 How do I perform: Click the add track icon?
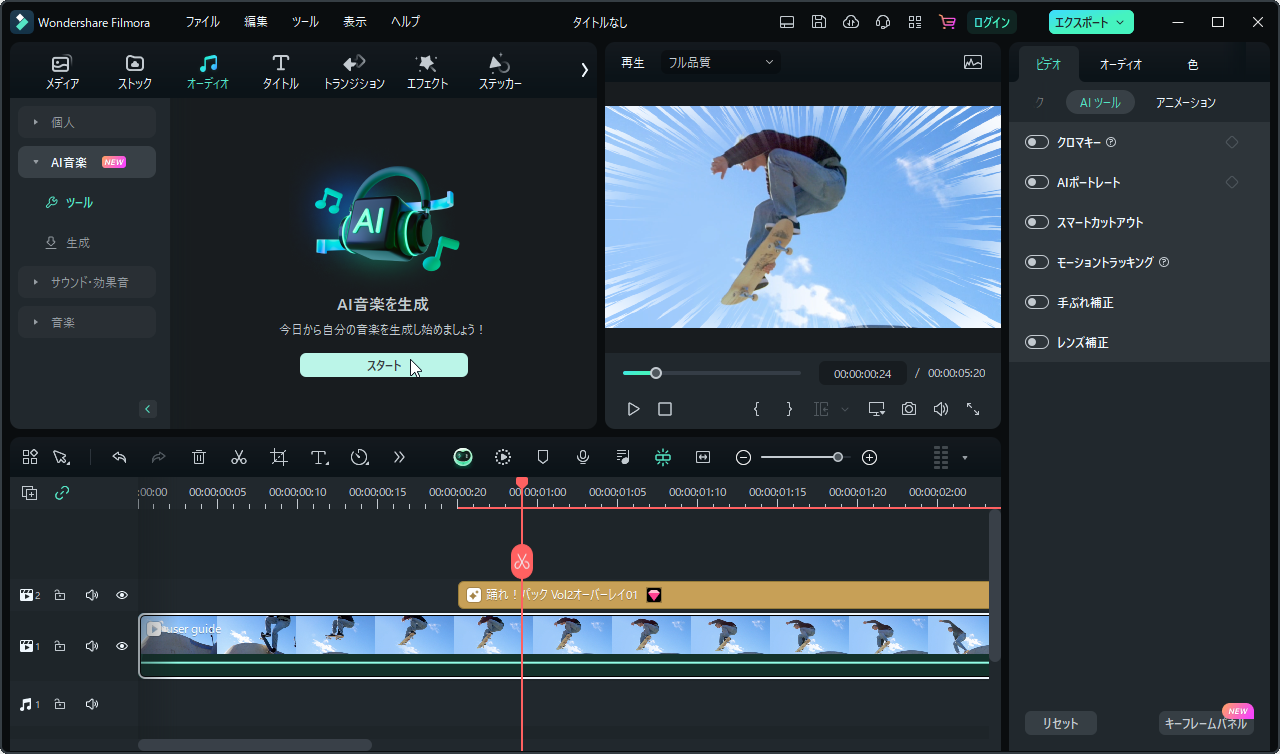(30, 493)
